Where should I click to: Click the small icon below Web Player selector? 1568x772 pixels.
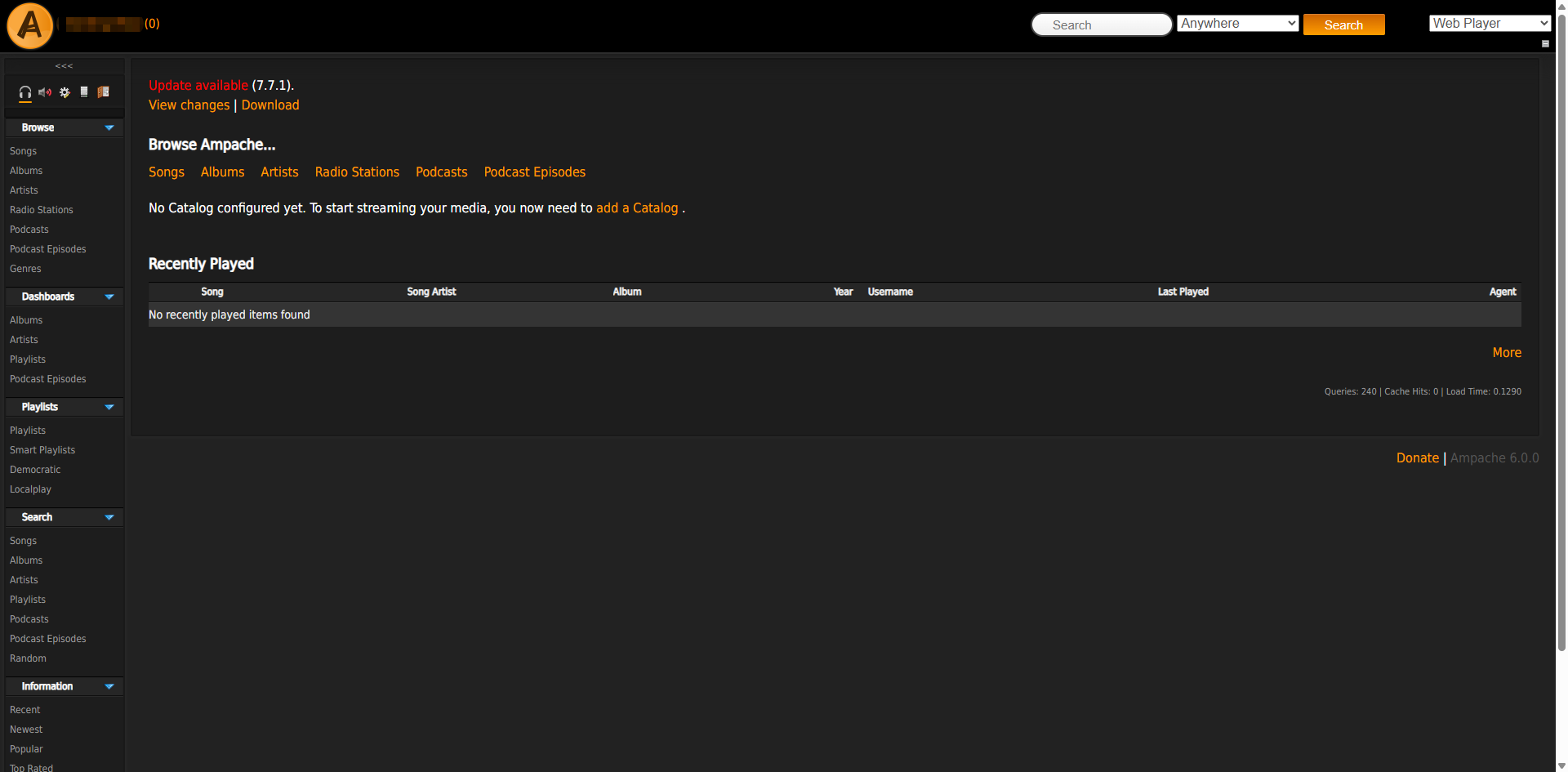pyautogui.click(x=1545, y=43)
